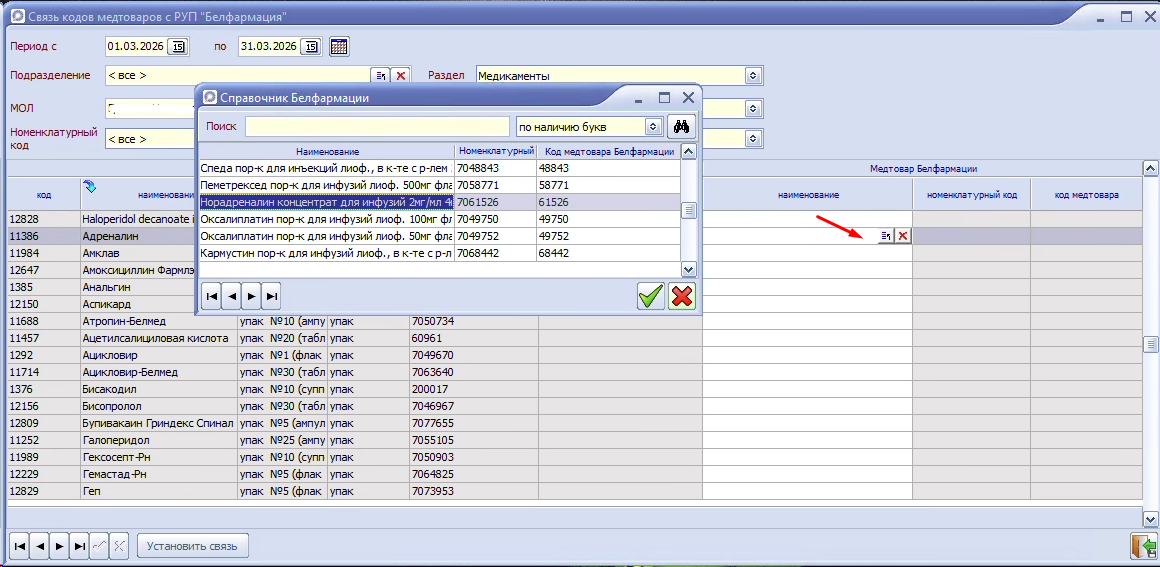Clear the Адреналин row link with red X
Screen dimensions: 1160x567
(902, 236)
